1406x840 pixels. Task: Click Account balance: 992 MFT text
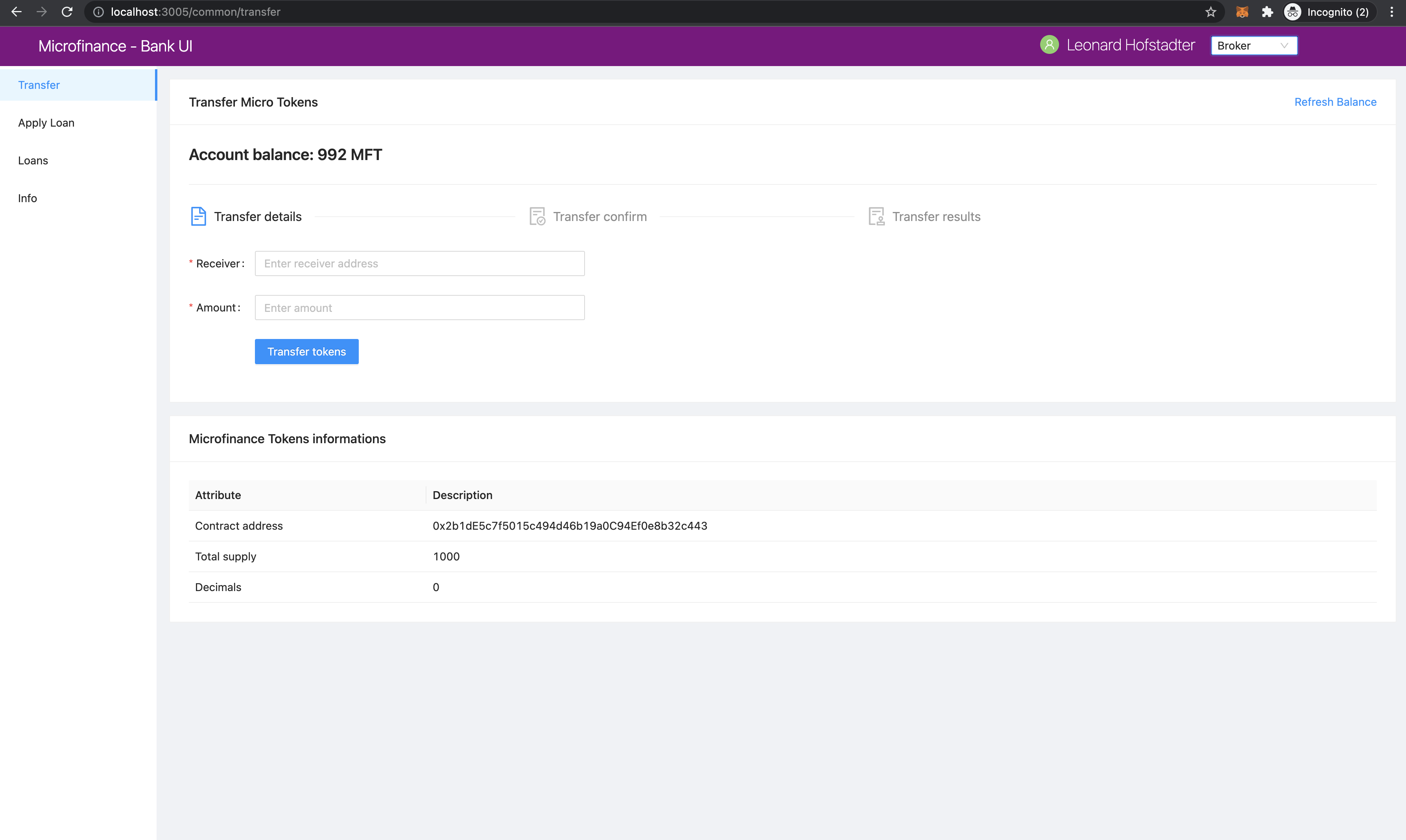285,155
